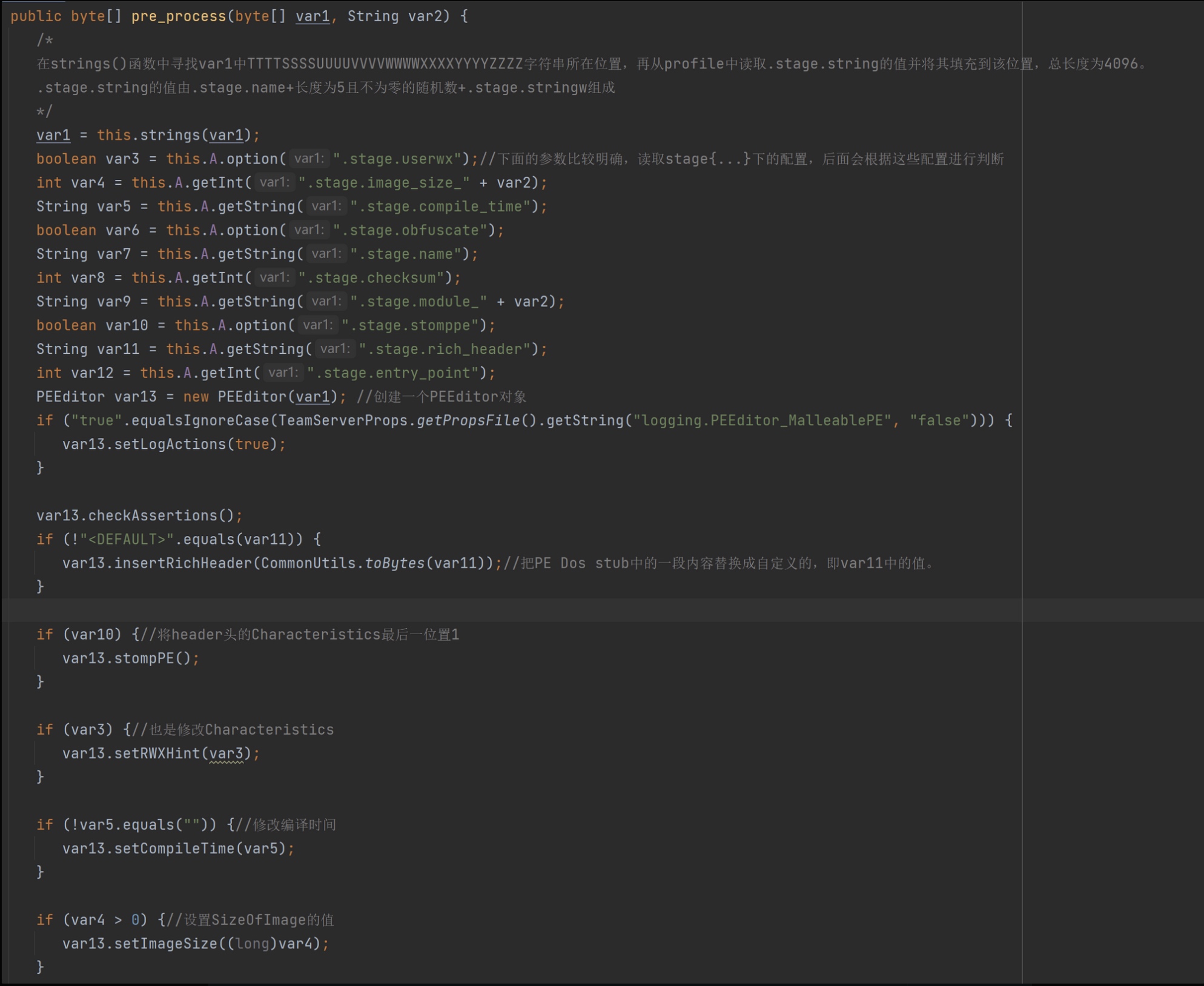Click the setImageSize method call
The width and height of the screenshot is (1204, 986).
pyautogui.click(x=165, y=944)
